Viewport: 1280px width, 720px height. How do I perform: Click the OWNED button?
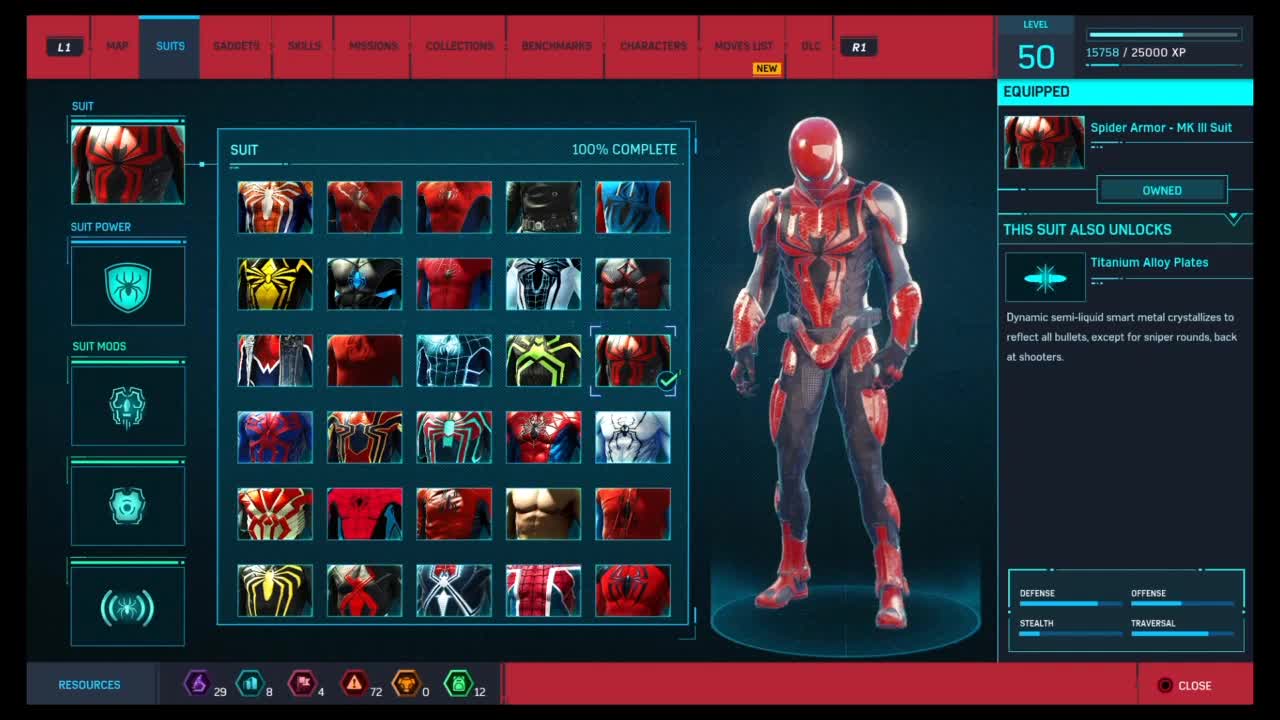(x=1162, y=190)
